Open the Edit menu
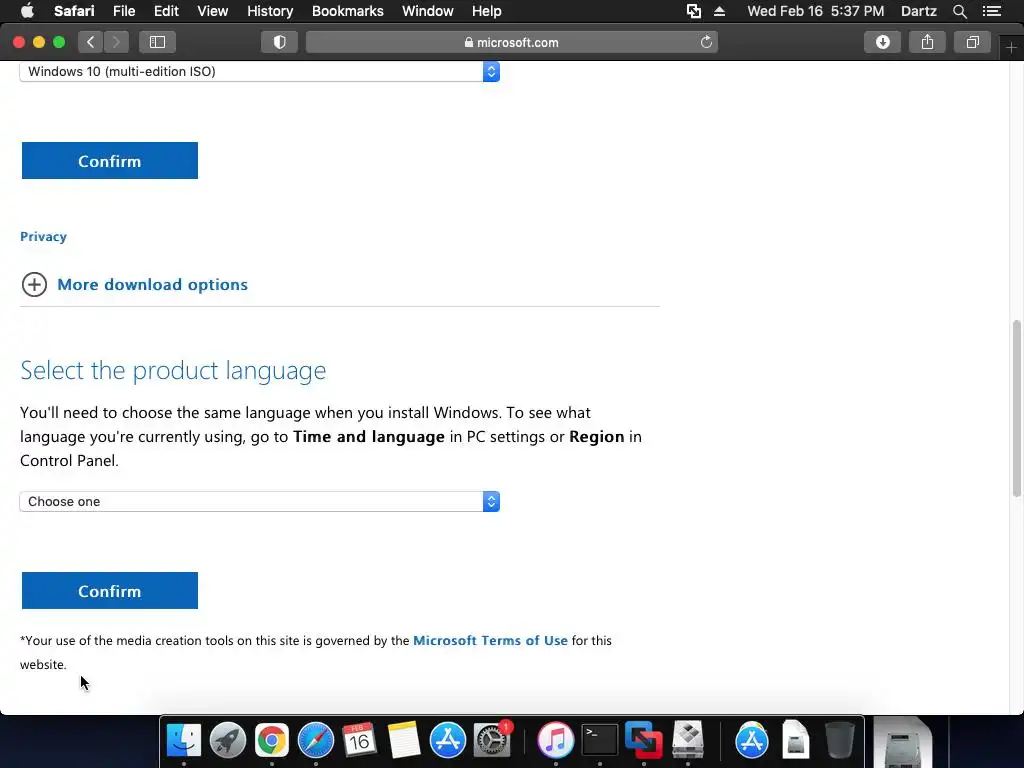 [x=166, y=11]
